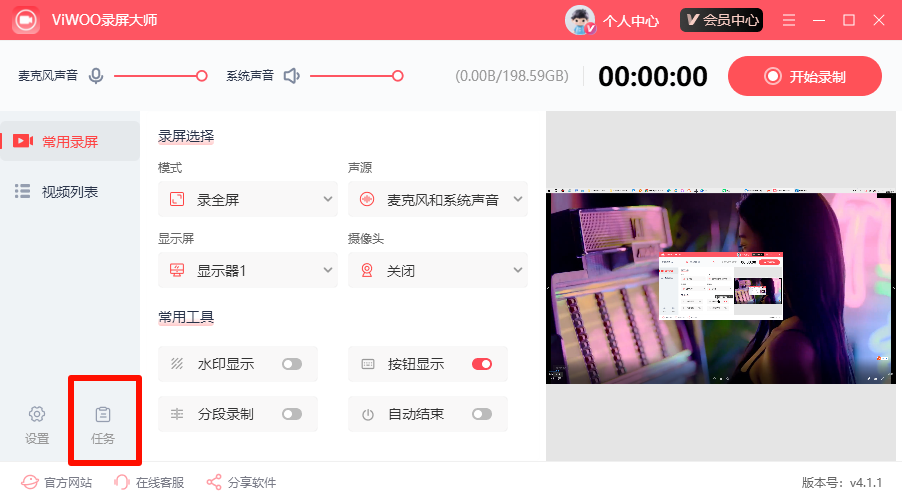Click the full-screen mode icon beside 录全屏
Screen dimensions: 902x502
pos(177,200)
